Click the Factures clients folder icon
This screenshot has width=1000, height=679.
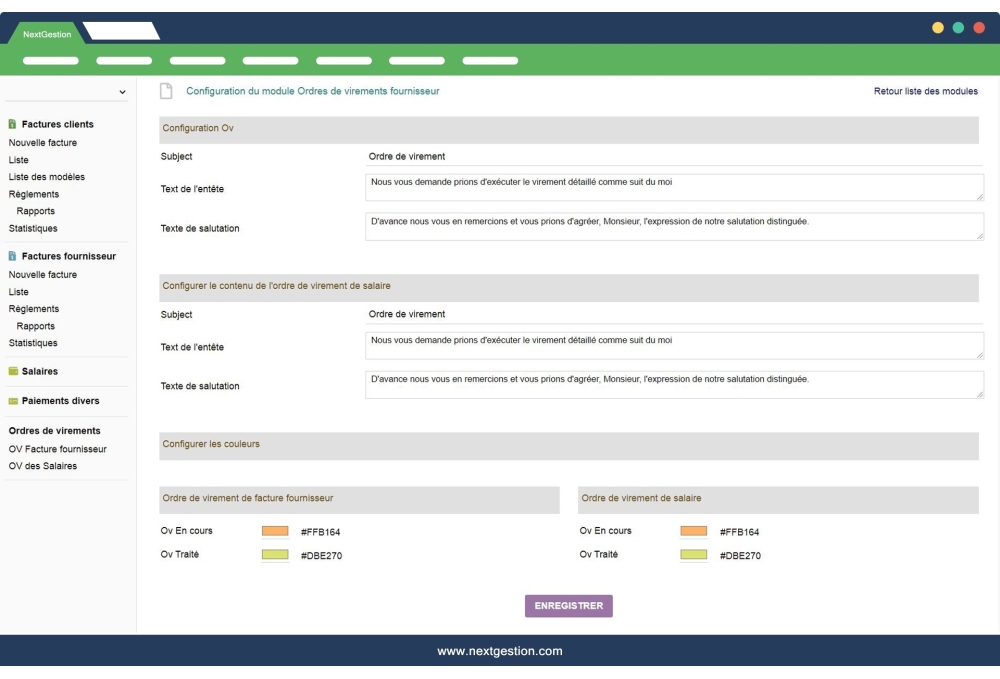coord(11,124)
